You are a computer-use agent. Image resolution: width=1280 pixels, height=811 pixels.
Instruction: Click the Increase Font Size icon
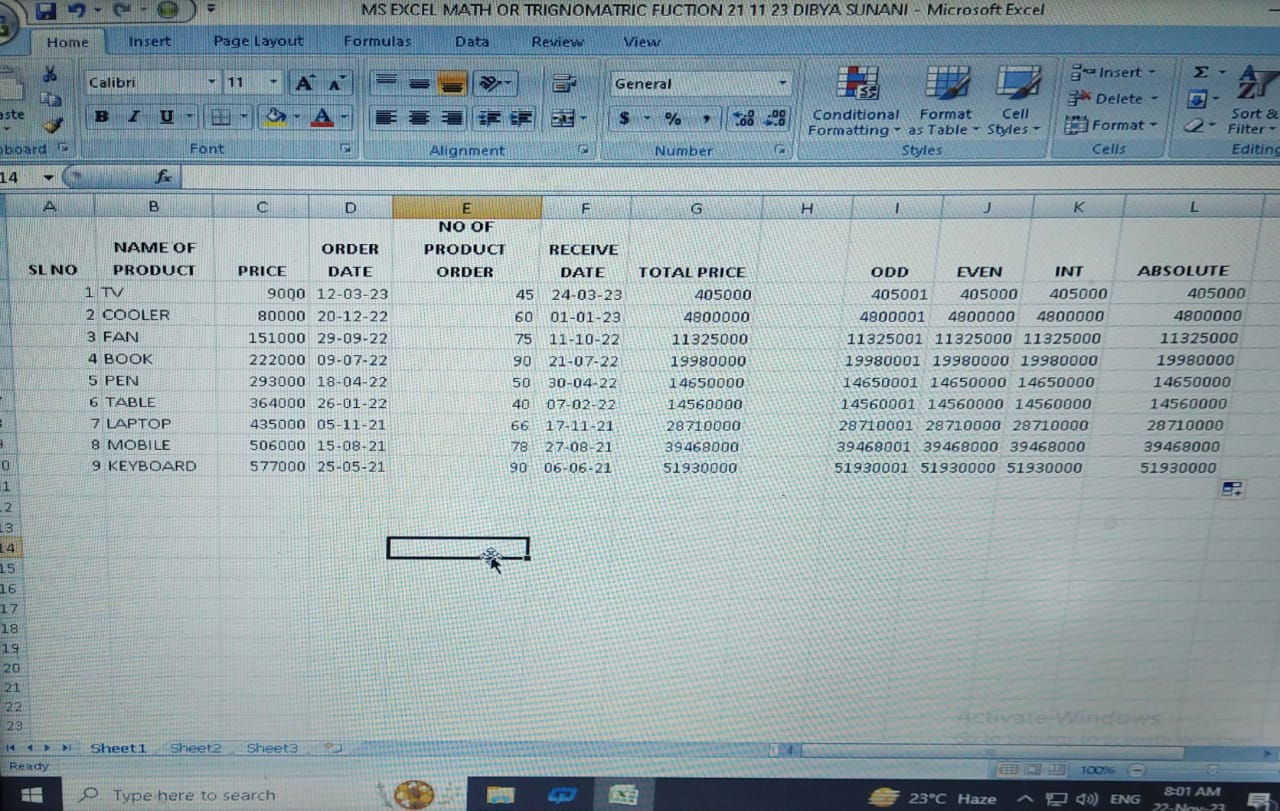(x=303, y=83)
